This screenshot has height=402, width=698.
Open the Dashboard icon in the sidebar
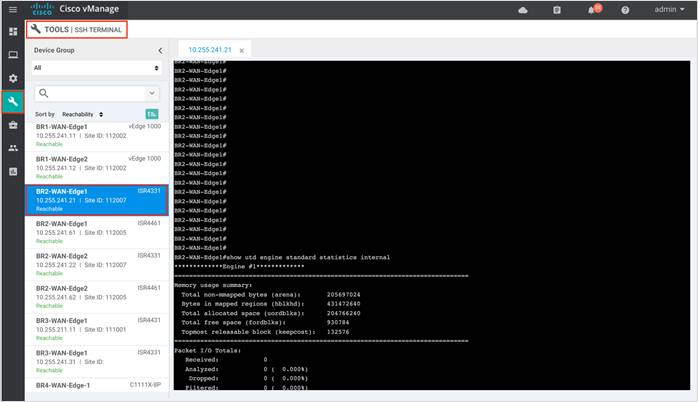(13, 32)
